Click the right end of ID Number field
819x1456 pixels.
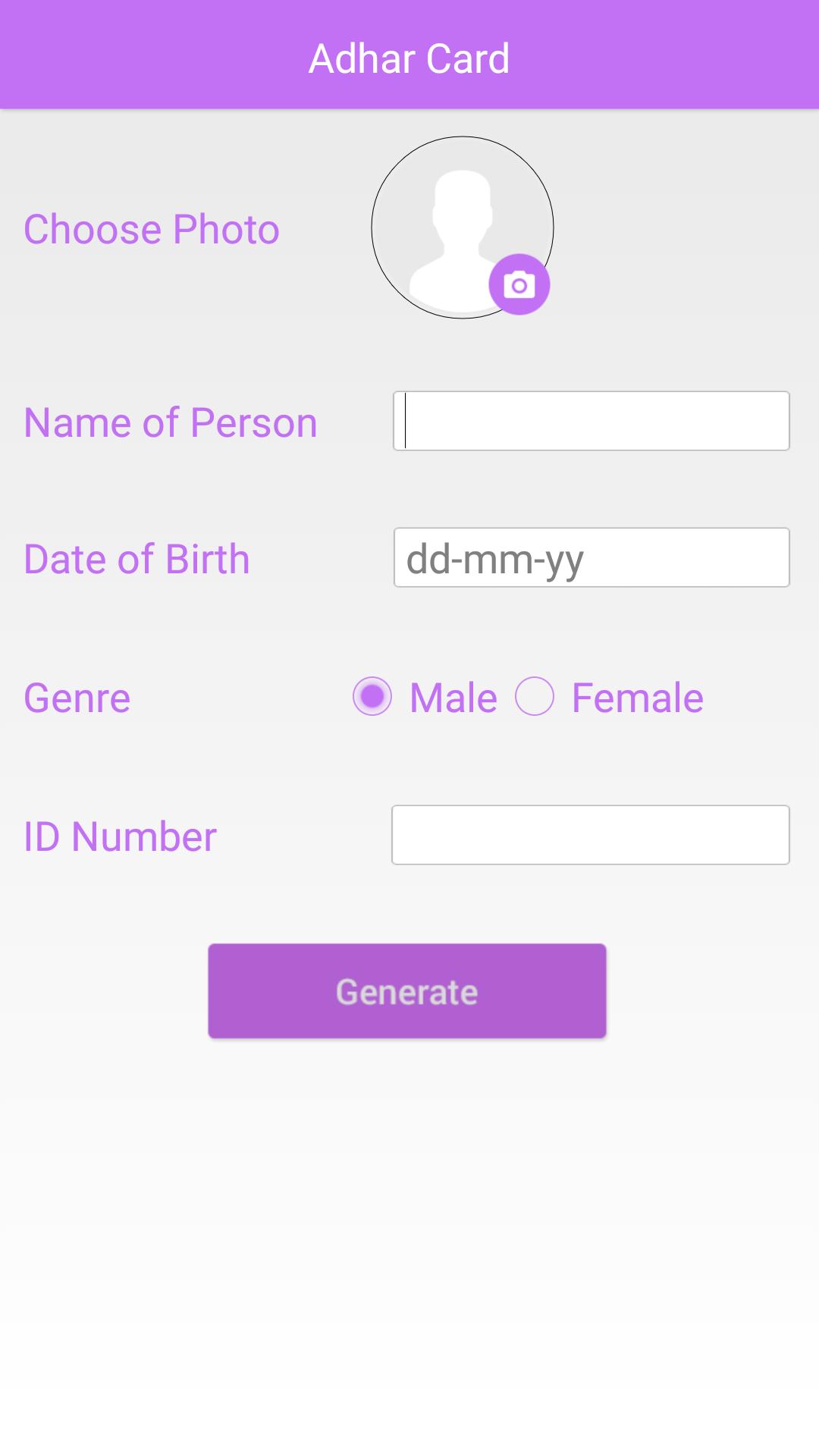point(766,835)
